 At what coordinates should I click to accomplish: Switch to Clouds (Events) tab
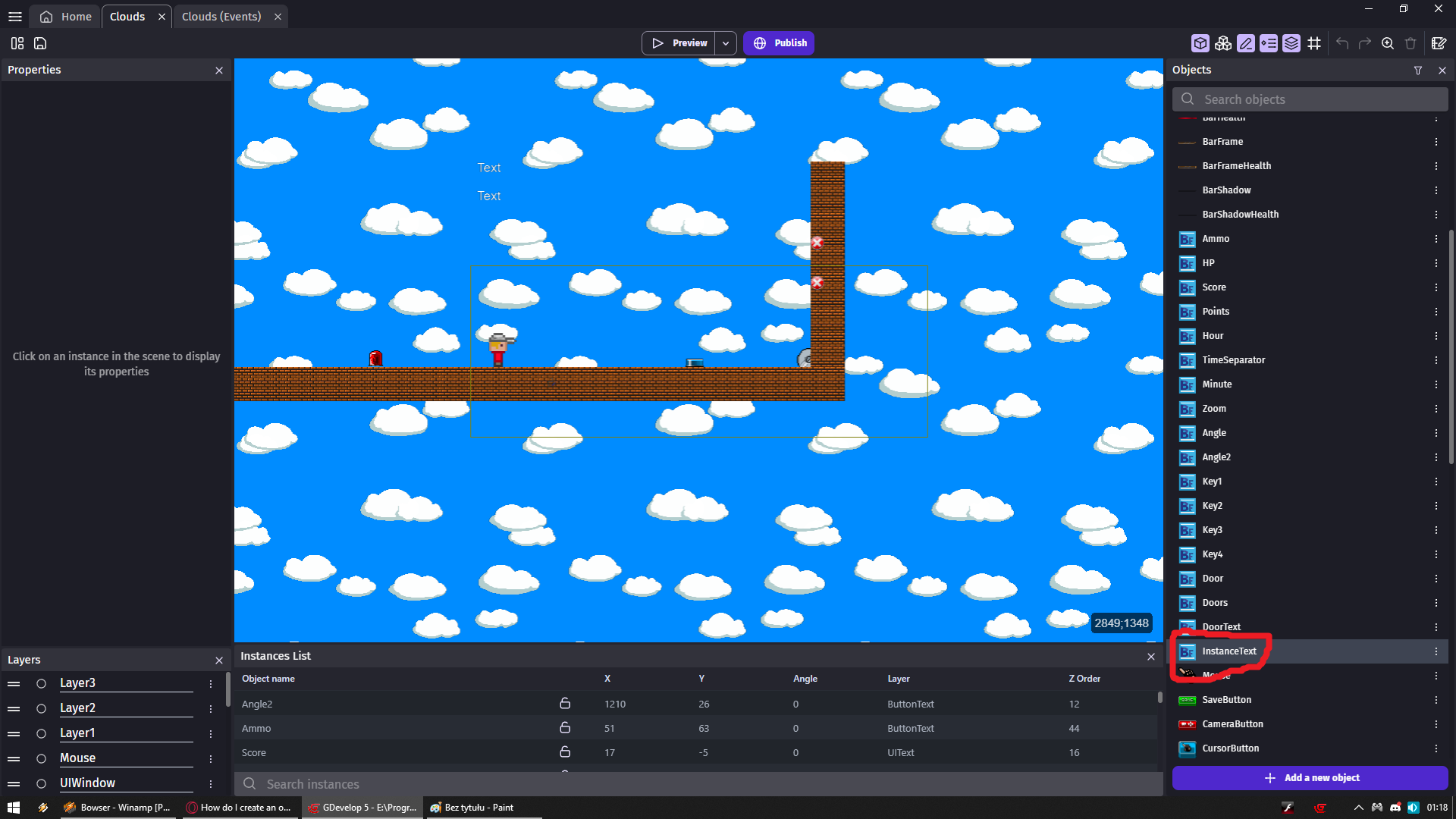tap(221, 17)
